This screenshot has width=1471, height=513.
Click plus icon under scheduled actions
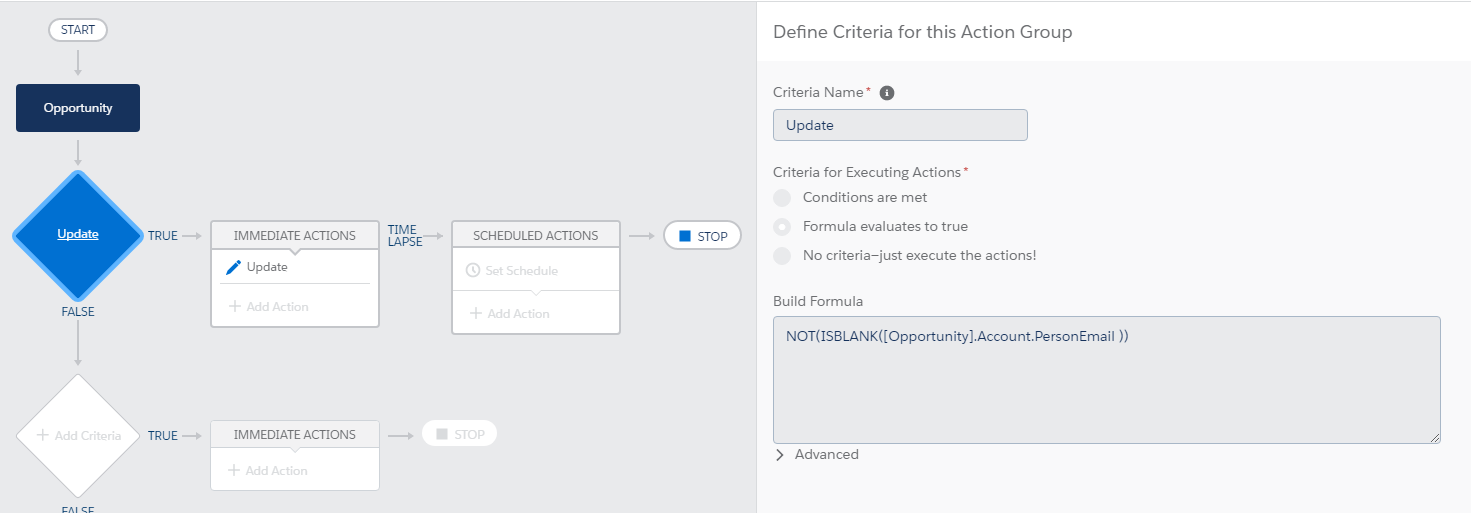pos(475,314)
